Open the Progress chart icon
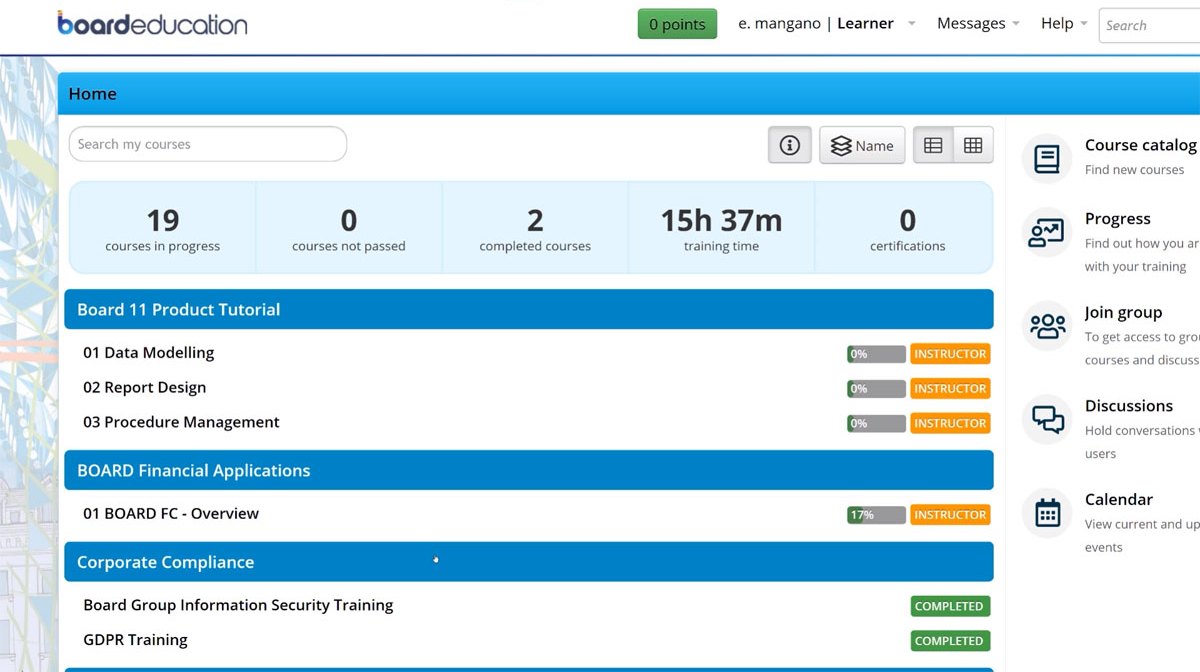1200x672 pixels. click(1047, 233)
